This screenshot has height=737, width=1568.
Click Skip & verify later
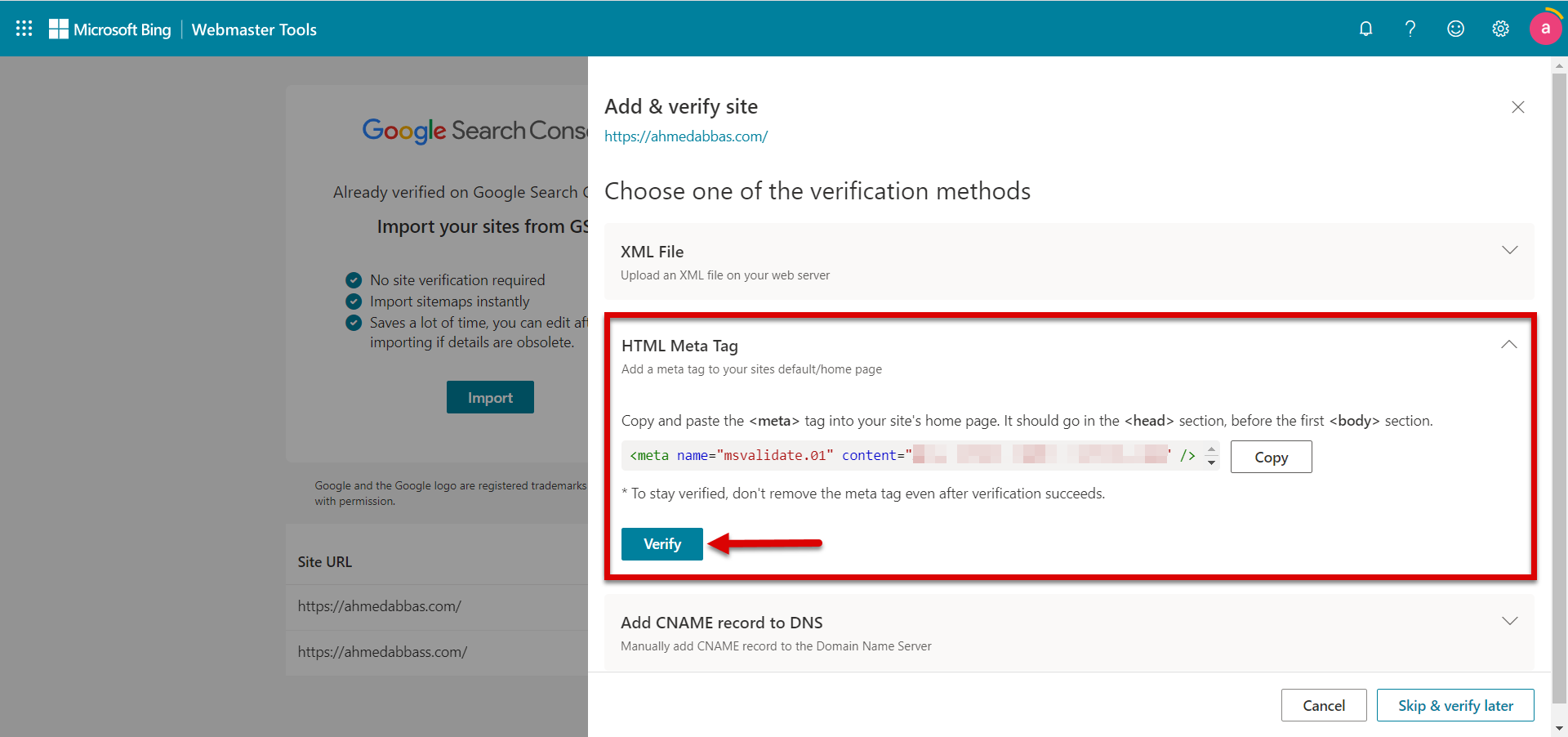[x=1455, y=705]
